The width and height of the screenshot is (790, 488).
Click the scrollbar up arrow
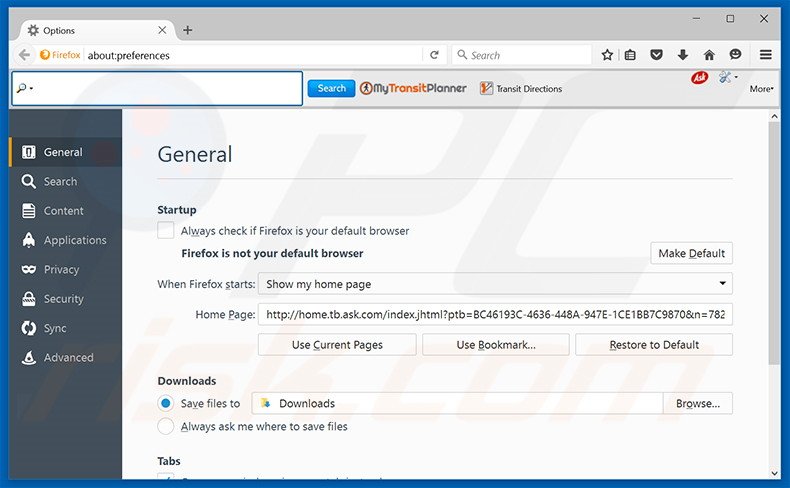click(x=774, y=116)
